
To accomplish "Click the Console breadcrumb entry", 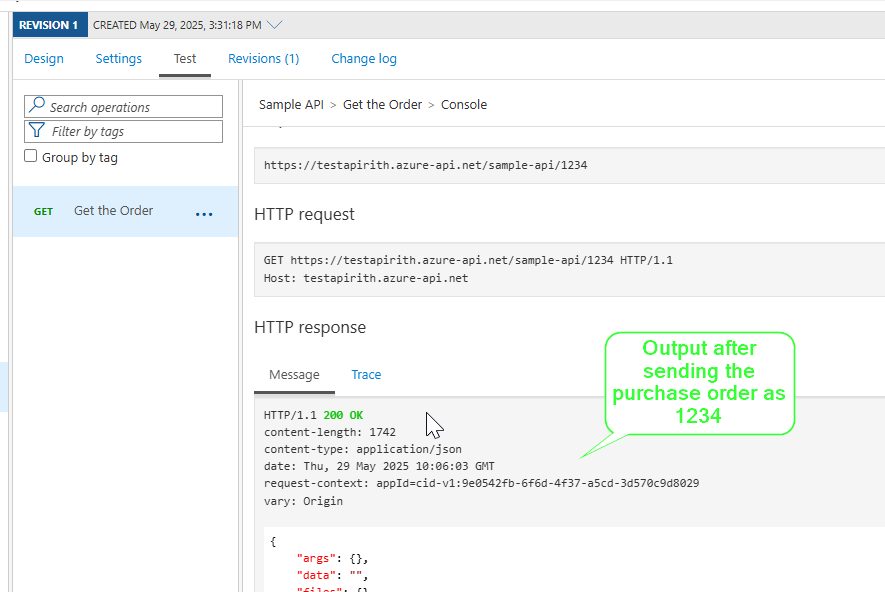I will click(x=463, y=104).
